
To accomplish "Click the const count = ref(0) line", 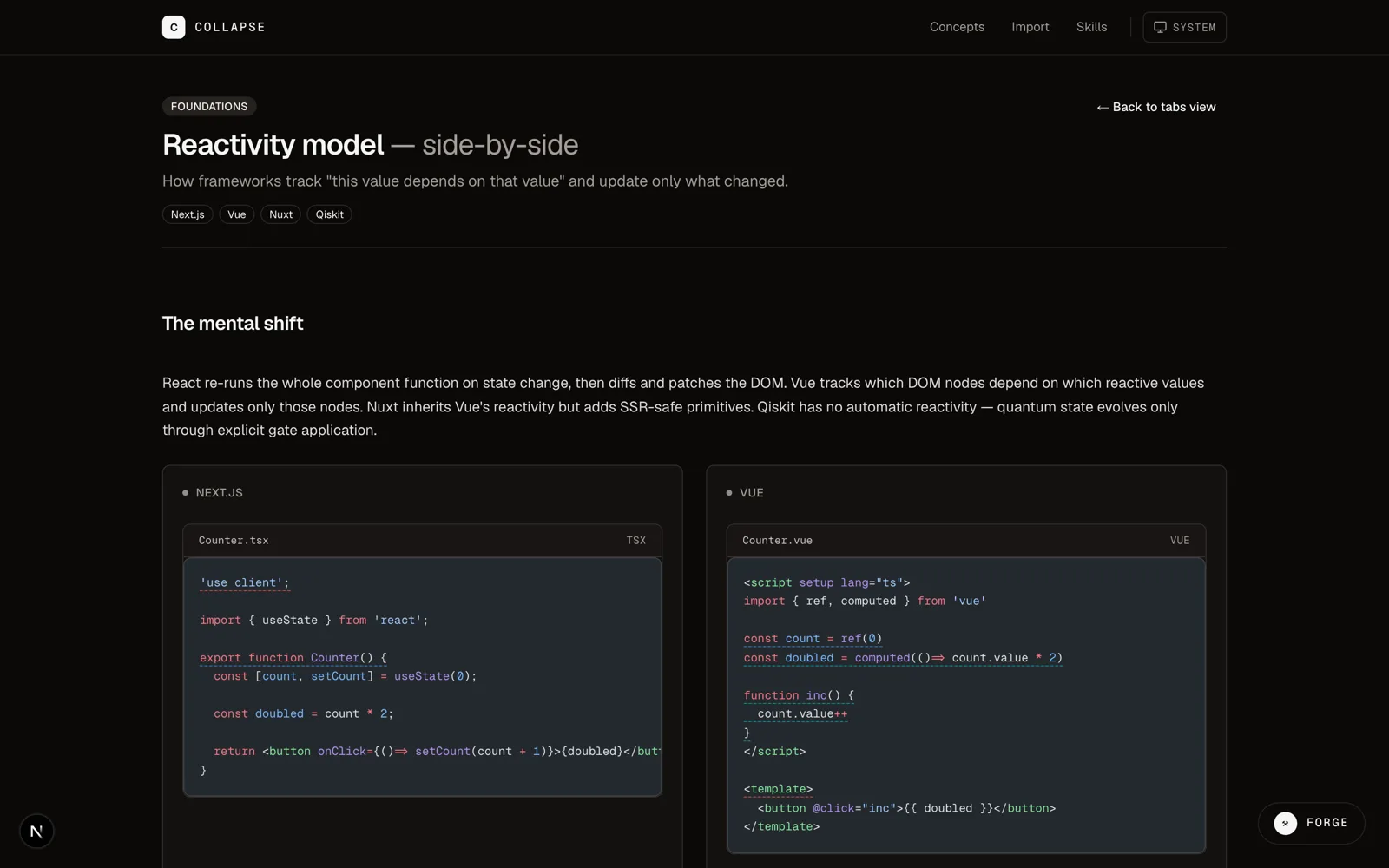I will tap(813, 638).
